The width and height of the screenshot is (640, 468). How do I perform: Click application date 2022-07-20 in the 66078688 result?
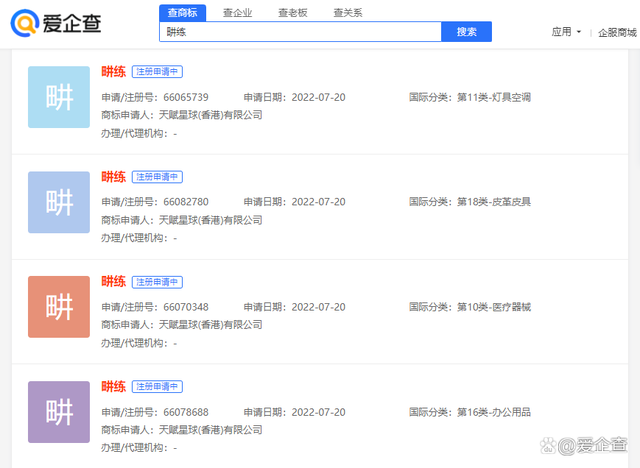[318, 413]
